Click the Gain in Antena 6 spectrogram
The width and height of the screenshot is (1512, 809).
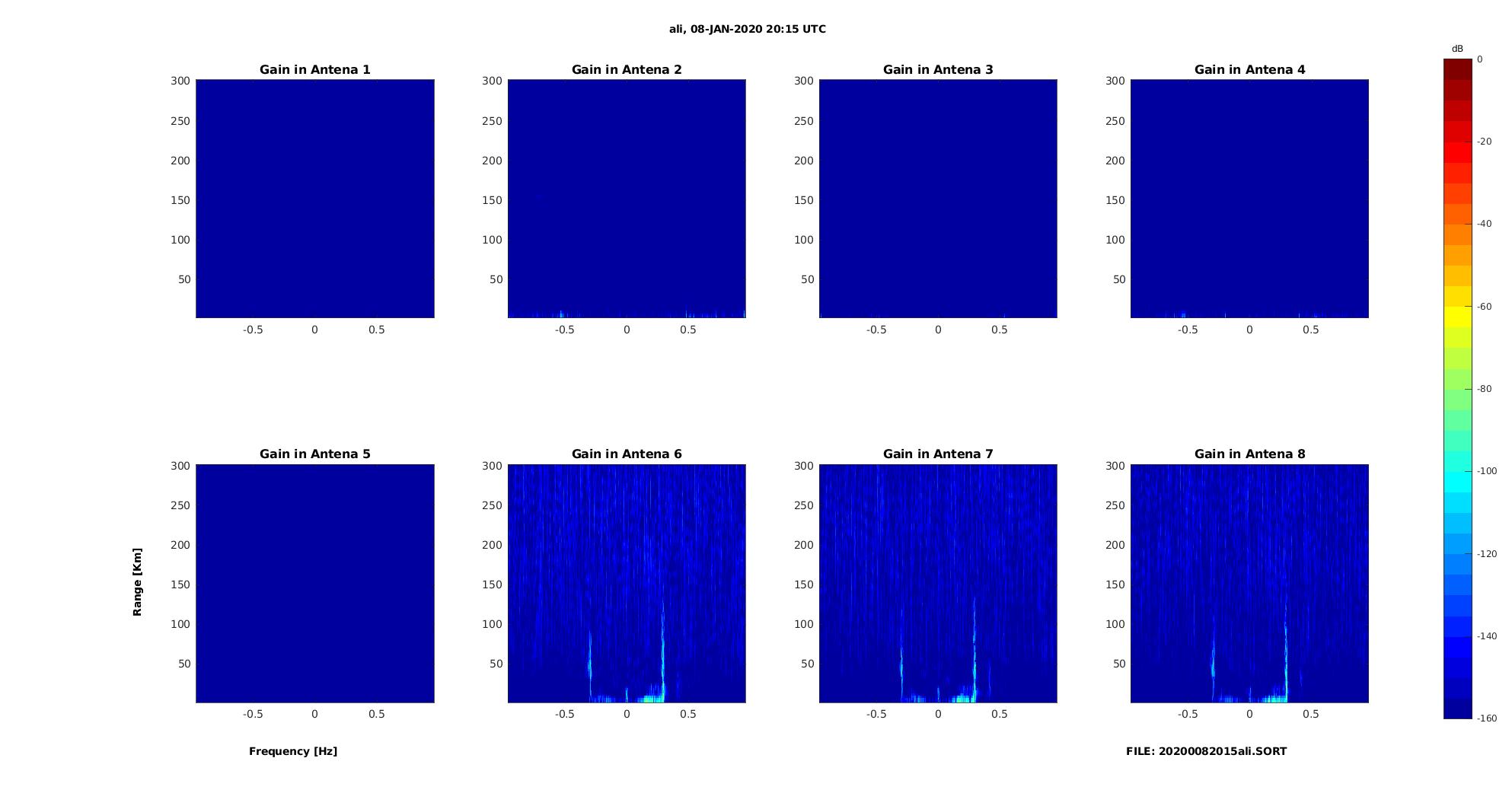pos(627,583)
